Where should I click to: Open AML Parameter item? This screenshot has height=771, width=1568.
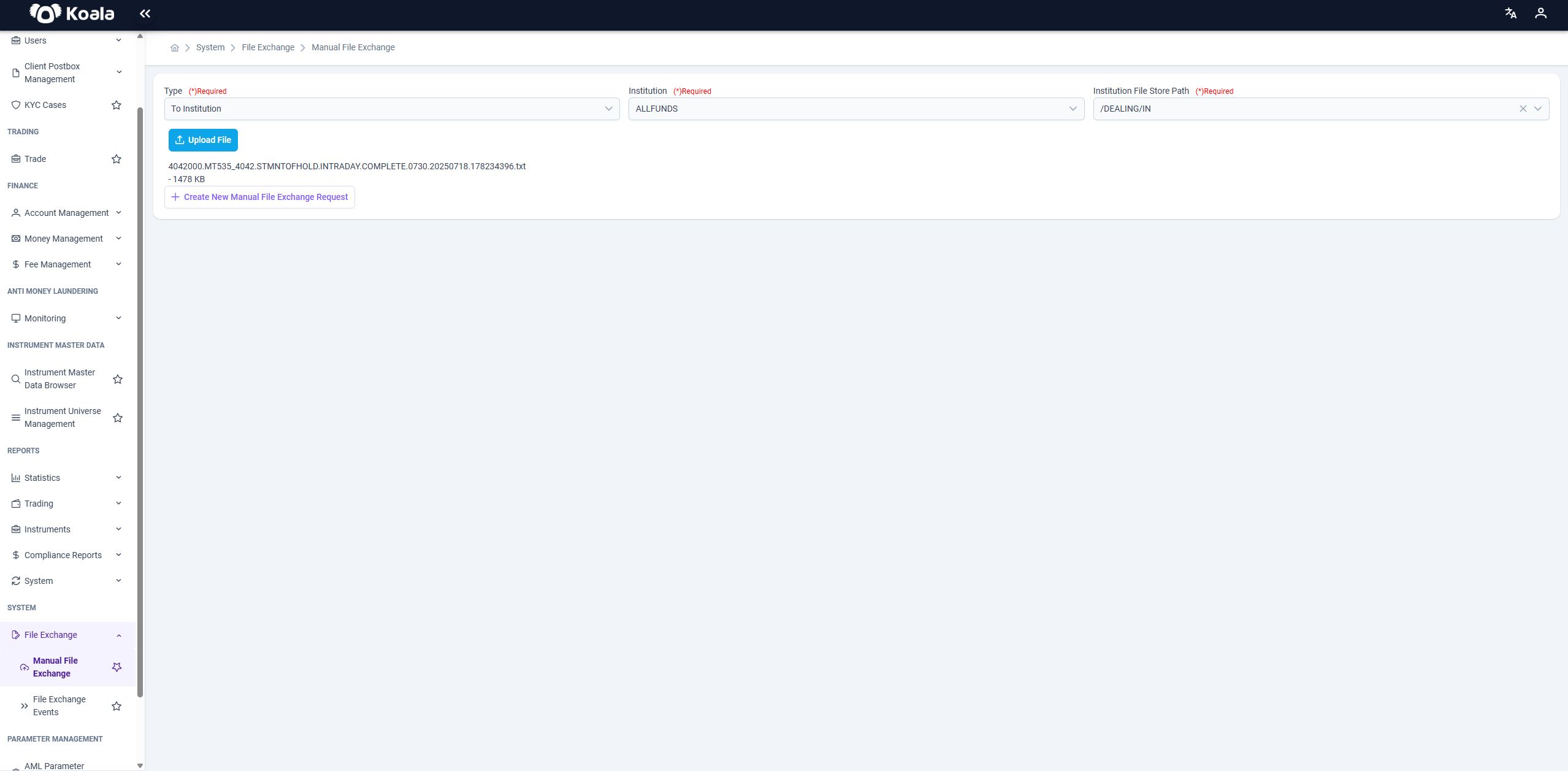pyautogui.click(x=54, y=766)
